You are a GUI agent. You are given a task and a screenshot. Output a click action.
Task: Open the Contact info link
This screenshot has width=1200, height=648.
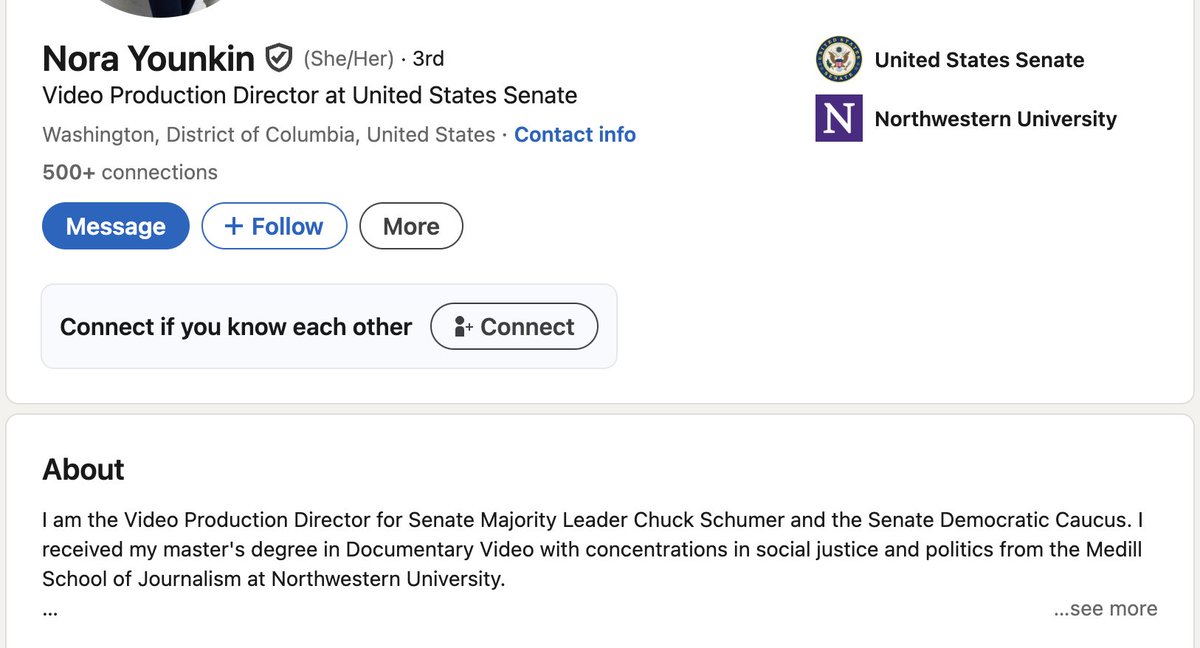(x=574, y=134)
